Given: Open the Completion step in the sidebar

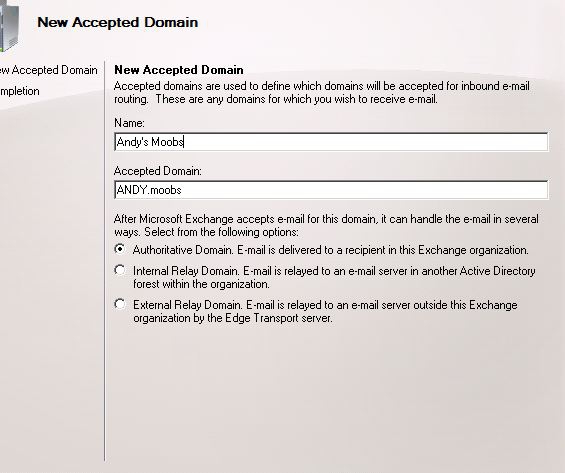Looking at the screenshot, I should tap(19, 91).
